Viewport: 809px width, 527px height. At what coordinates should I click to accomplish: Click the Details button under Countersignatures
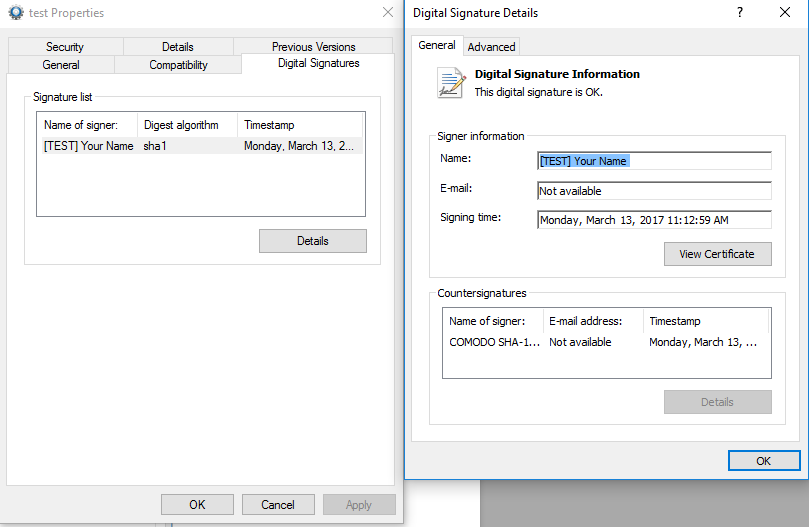point(717,402)
